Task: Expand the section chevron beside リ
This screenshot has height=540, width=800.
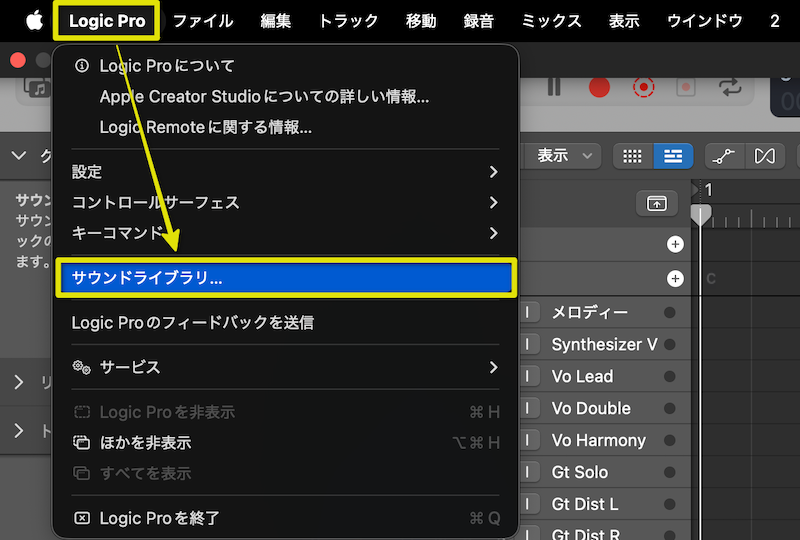Action: click(19, 382)
